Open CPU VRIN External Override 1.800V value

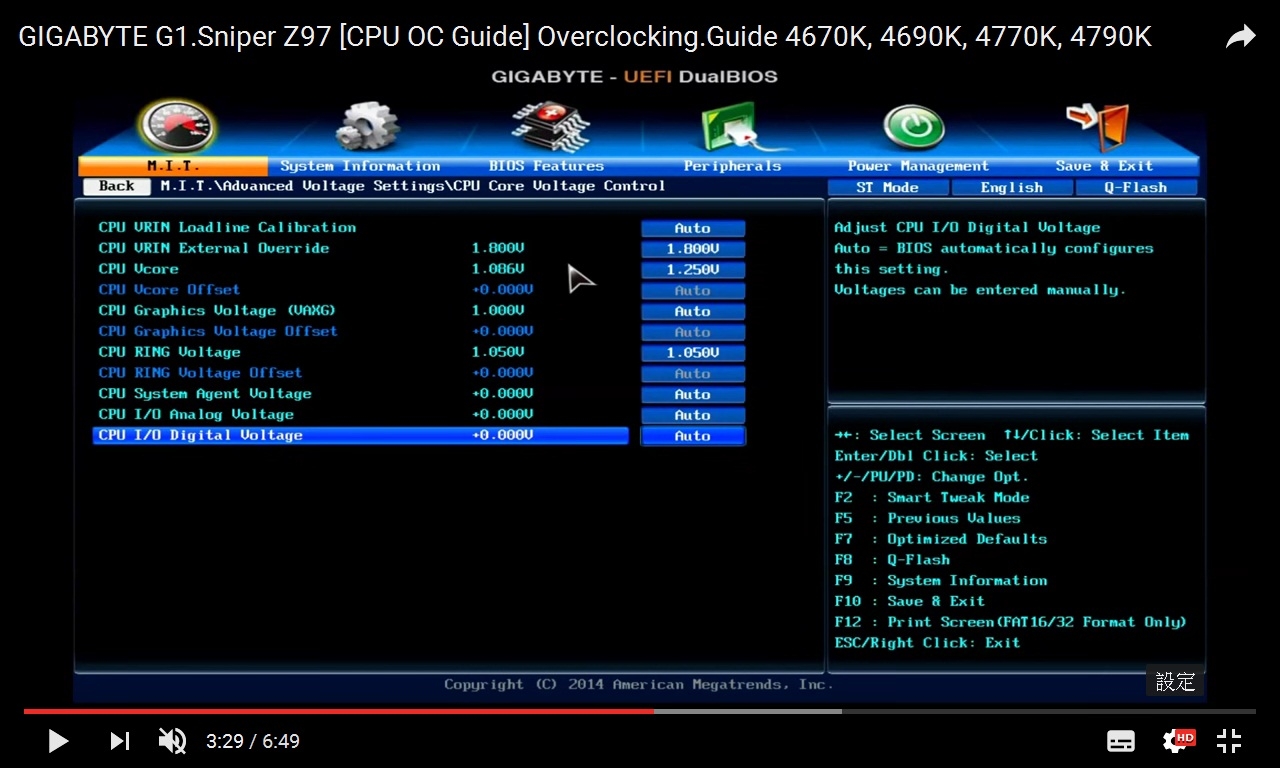pos(693,249)
